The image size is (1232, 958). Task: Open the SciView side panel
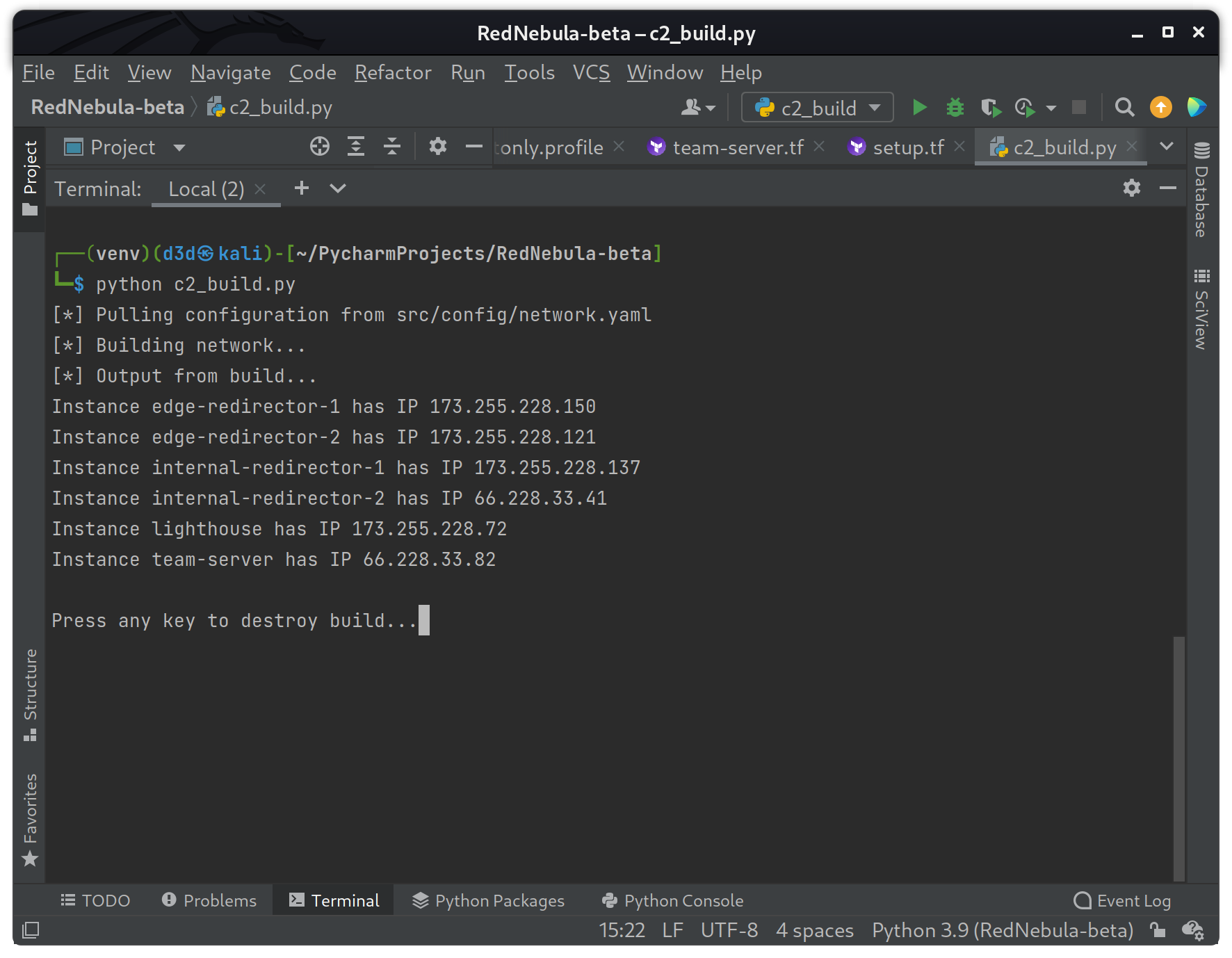coord(1201,309)
